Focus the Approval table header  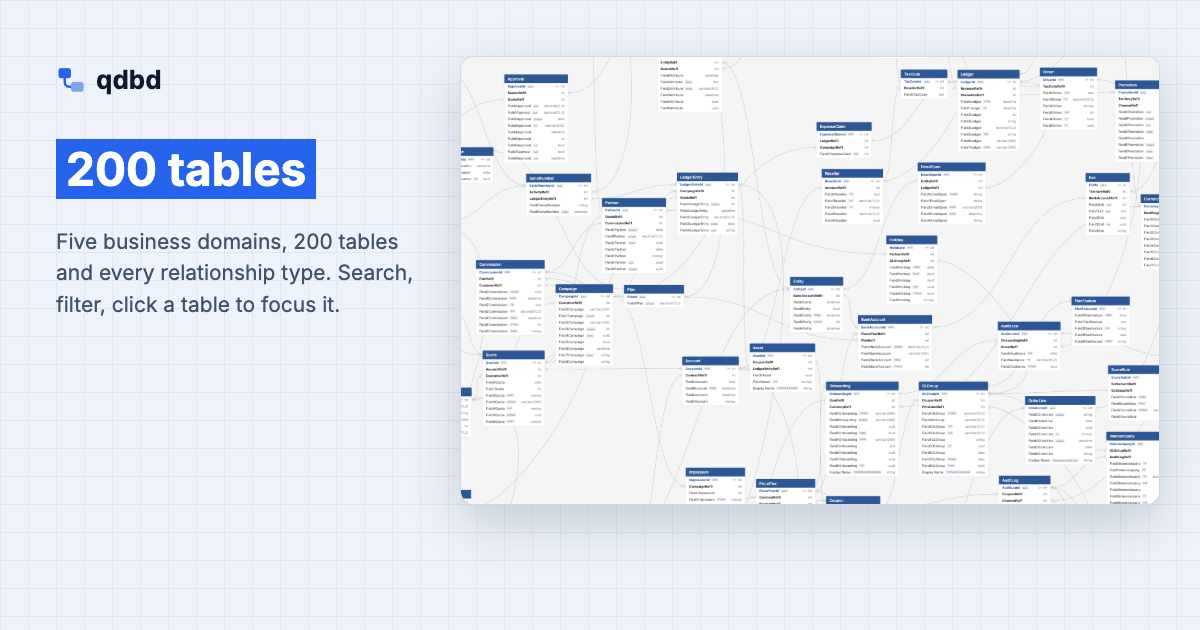pos(536,78)
